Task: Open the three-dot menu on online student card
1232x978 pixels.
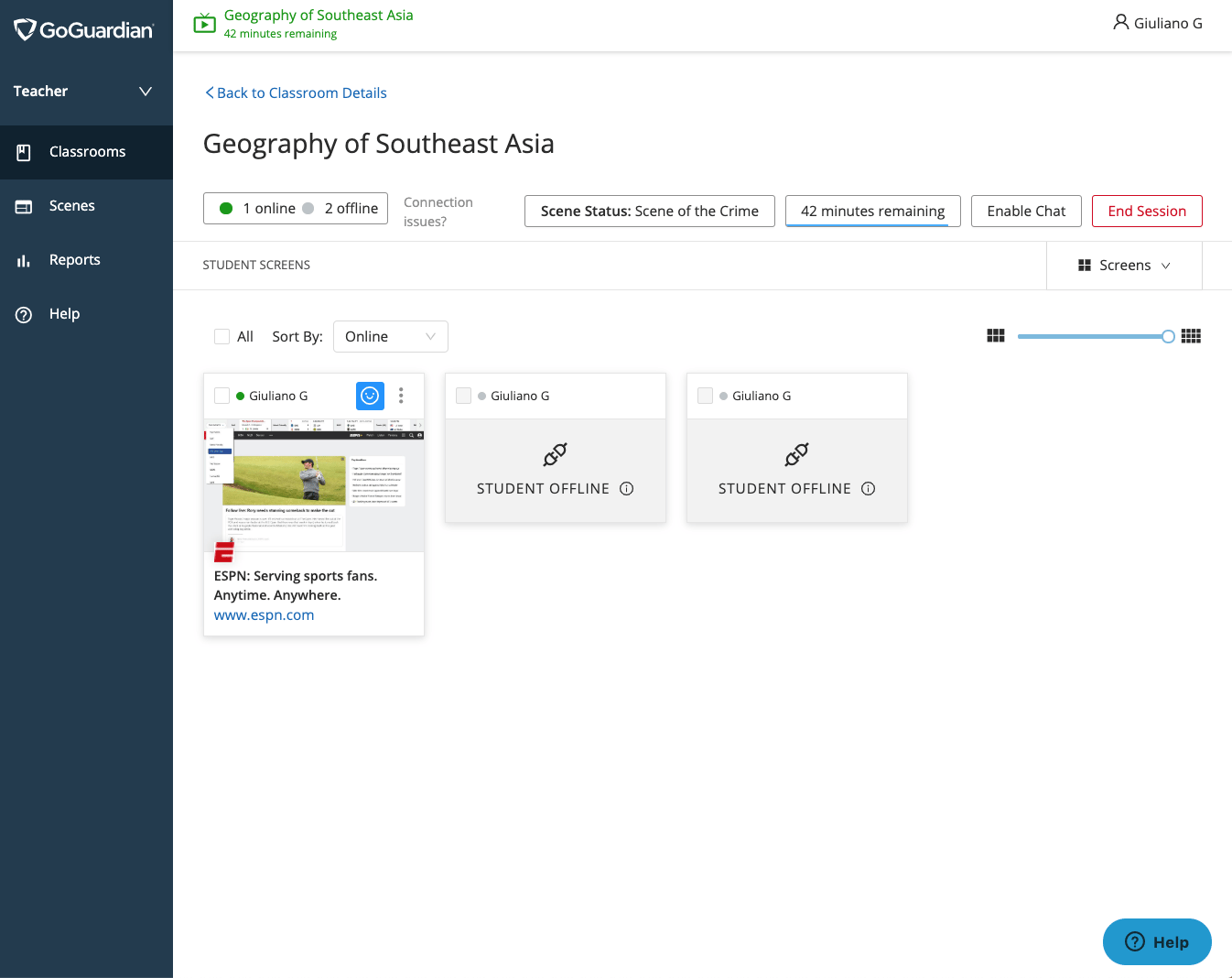Action: tap(401, 396)
